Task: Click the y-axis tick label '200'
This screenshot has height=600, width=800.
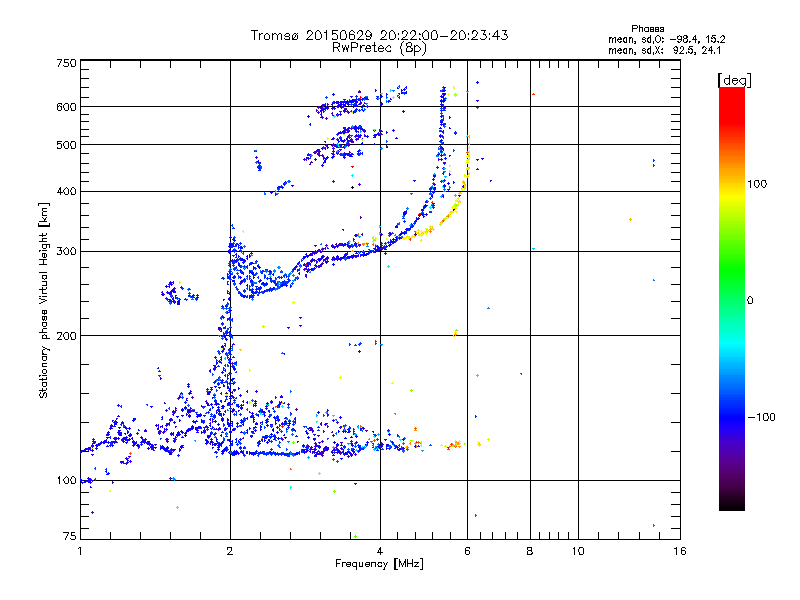Action: 66,336
